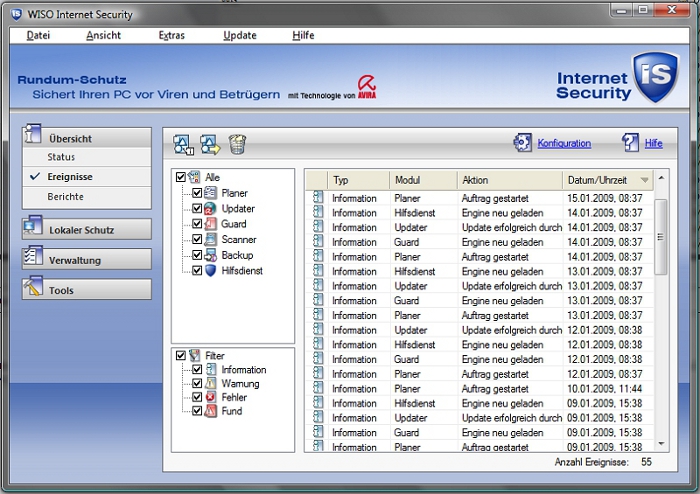The width and height of the screenshot is (700, 494).
Task: Click the second toolbar icon with arrow
Action: [210, 144]
